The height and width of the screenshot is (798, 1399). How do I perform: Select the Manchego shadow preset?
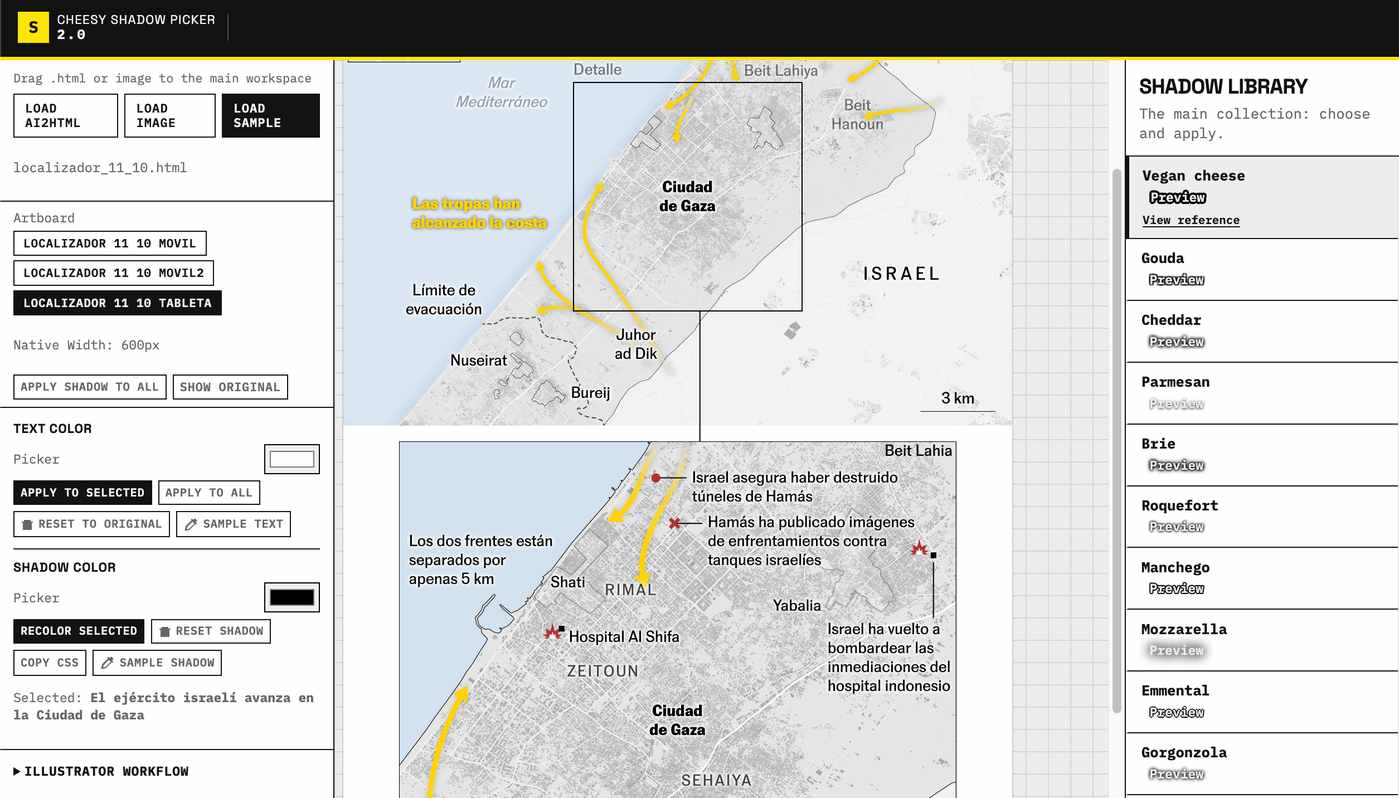pos(1262,578)
